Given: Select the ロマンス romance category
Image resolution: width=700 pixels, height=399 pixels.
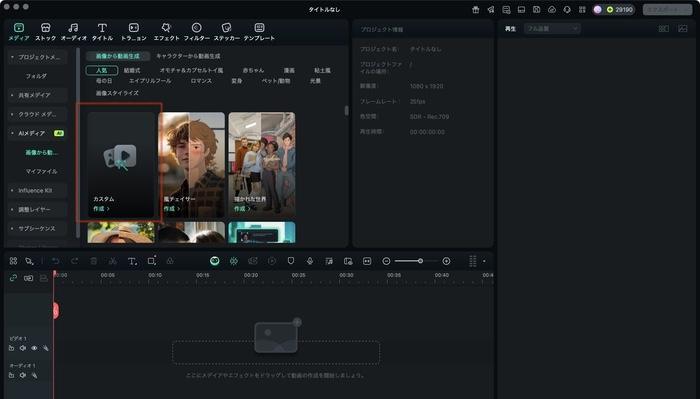Looking at the screenshot, I should pos(201,81).
